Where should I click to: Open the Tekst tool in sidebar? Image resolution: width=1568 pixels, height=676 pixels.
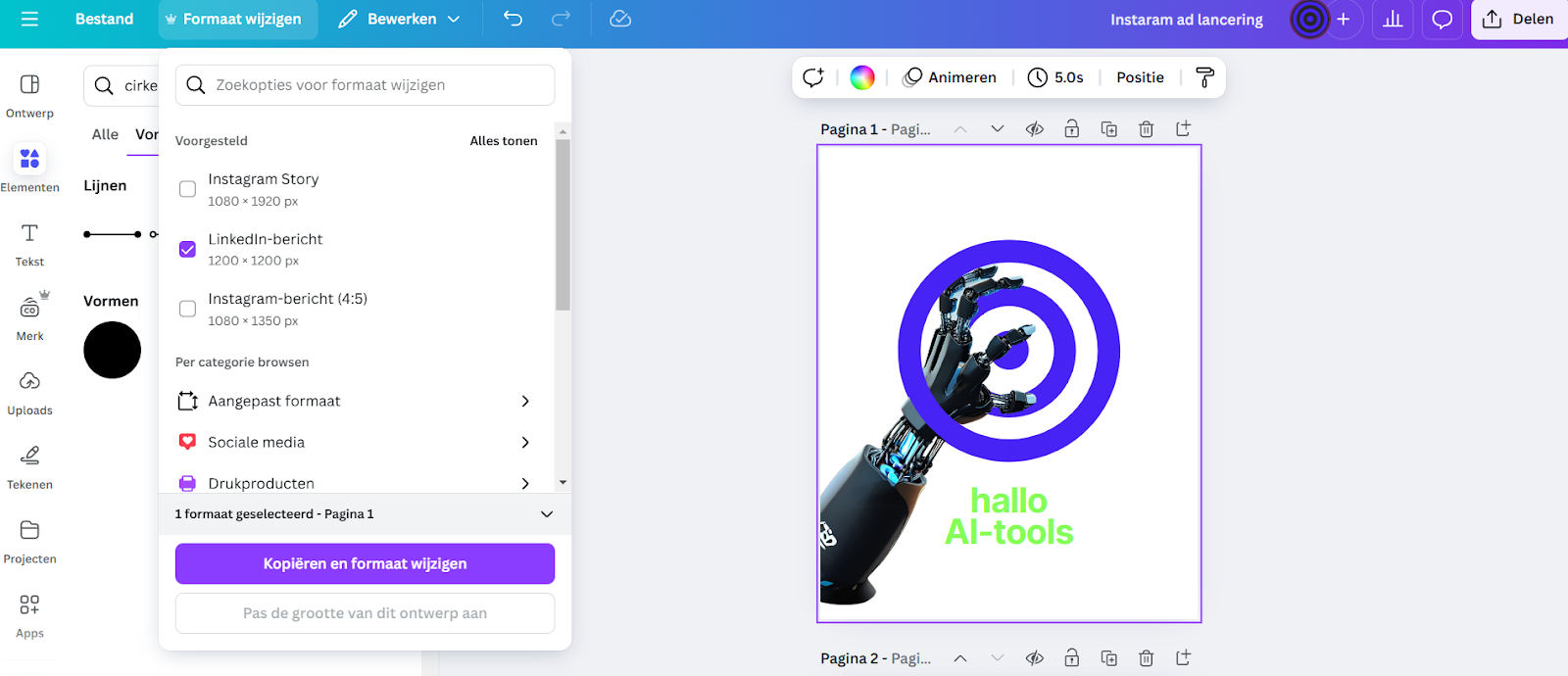tap(29, 243)
